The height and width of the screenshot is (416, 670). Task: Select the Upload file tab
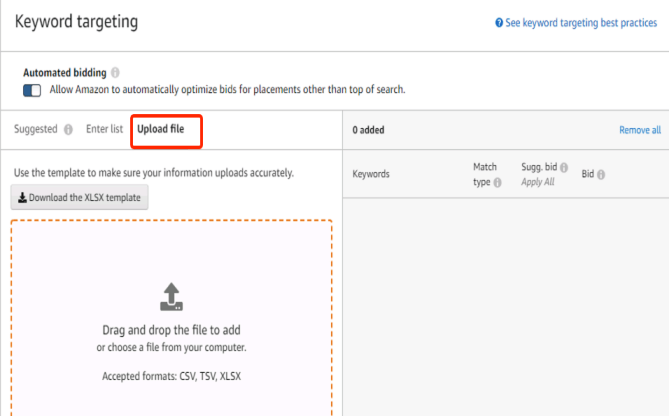[161, 129]
